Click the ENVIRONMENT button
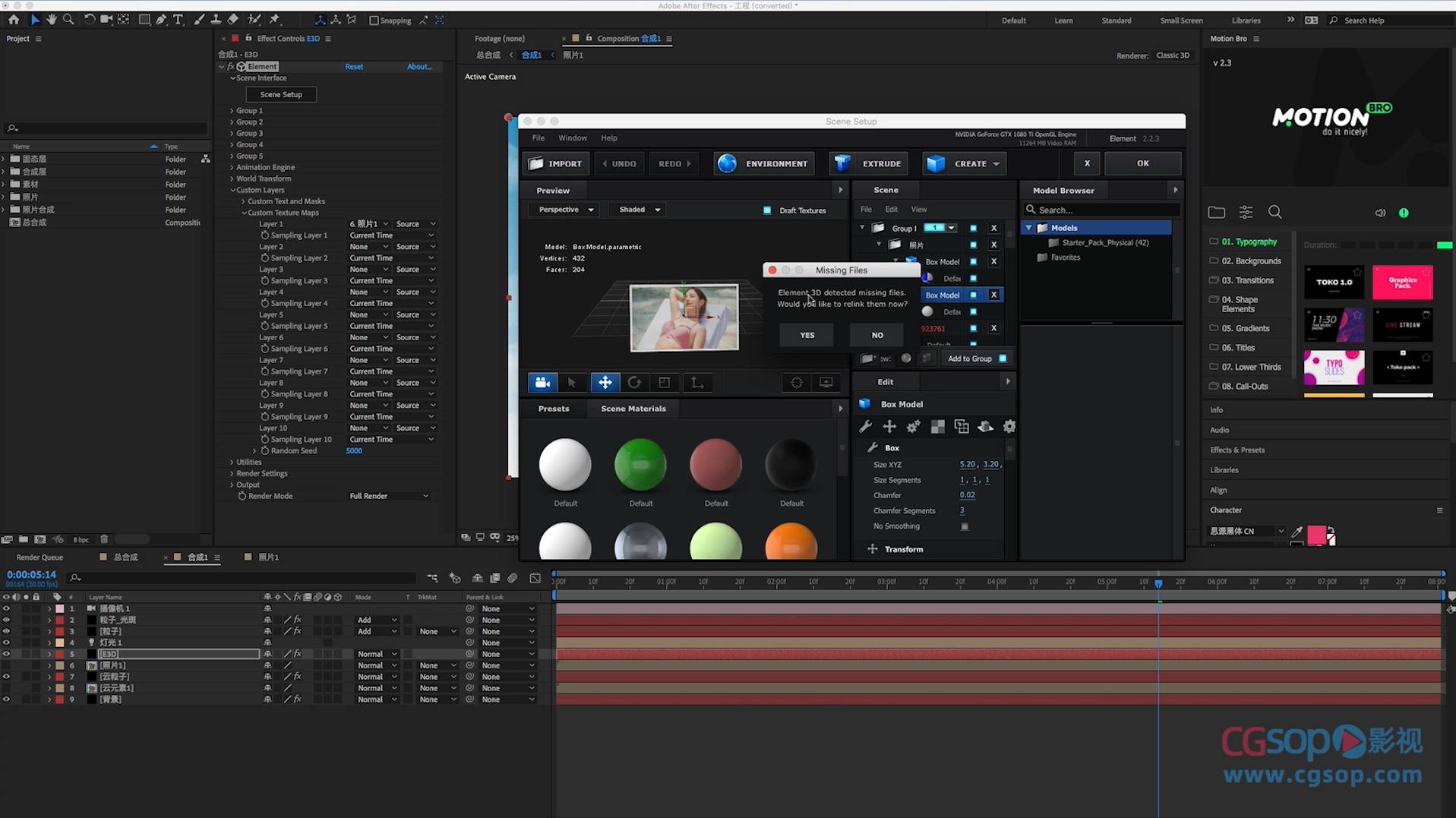The width and height of the screenshot is (1456, 818). [x=763, y=163]
